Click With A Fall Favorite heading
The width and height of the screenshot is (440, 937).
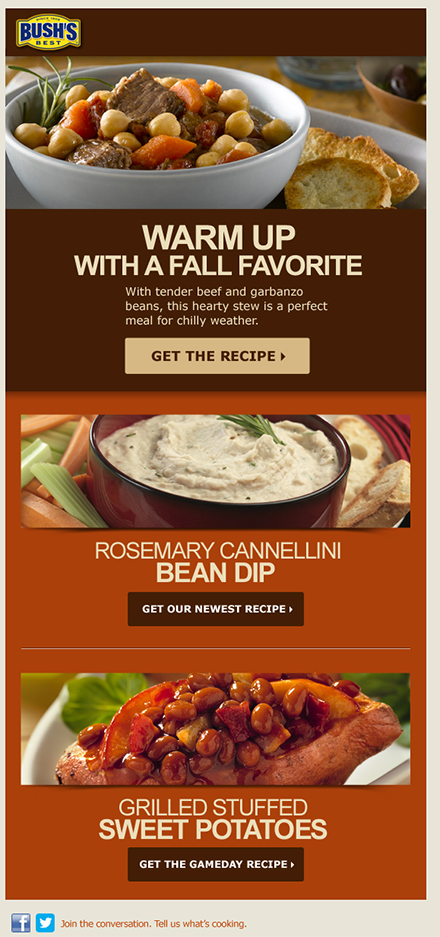tap(218, 265)
